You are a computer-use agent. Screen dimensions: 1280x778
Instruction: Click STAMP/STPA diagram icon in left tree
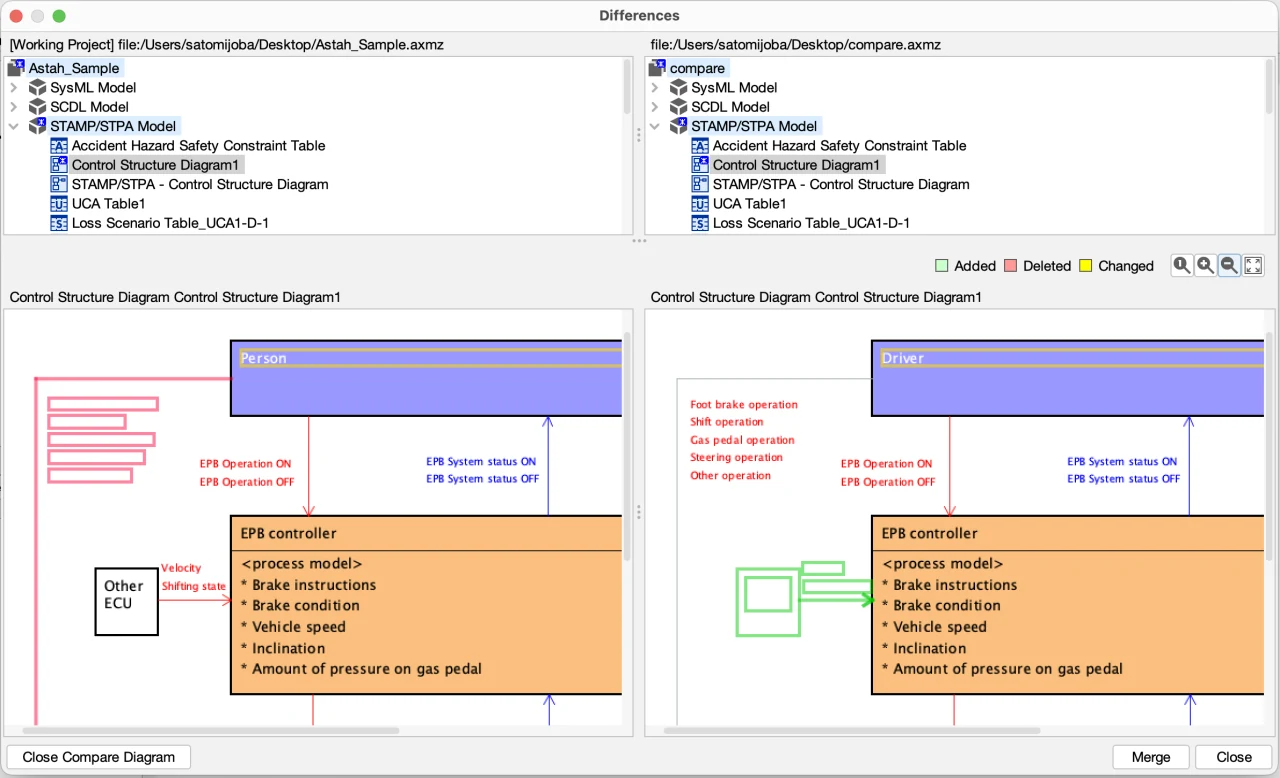tap(58, 184)
